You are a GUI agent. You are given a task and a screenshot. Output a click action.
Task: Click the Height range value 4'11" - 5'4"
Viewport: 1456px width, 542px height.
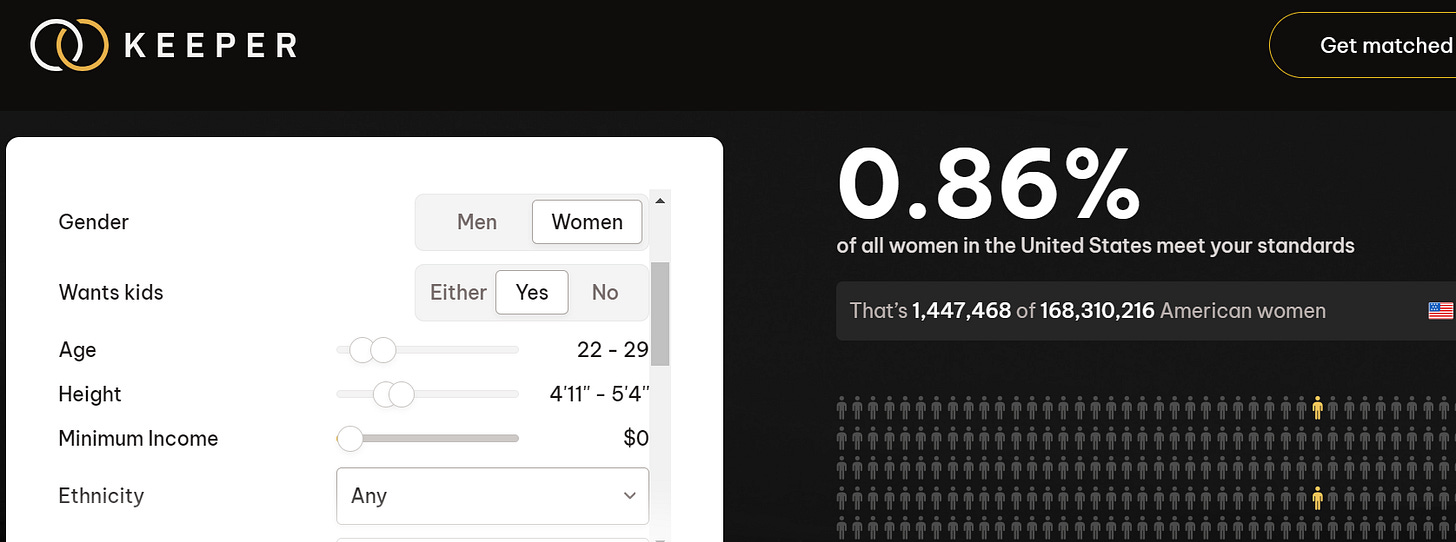600,394
